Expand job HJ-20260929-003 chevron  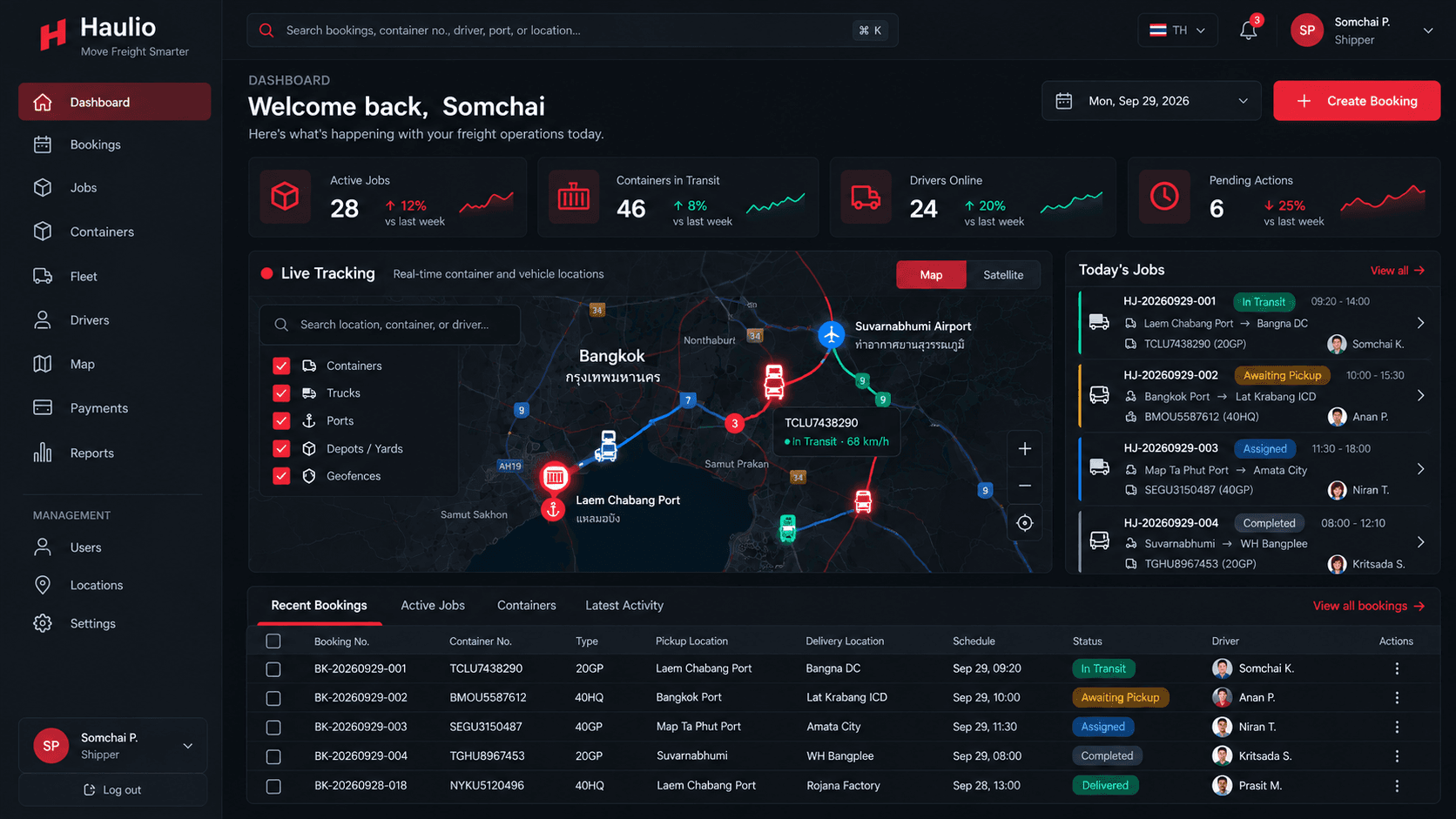click(1420, 469)
